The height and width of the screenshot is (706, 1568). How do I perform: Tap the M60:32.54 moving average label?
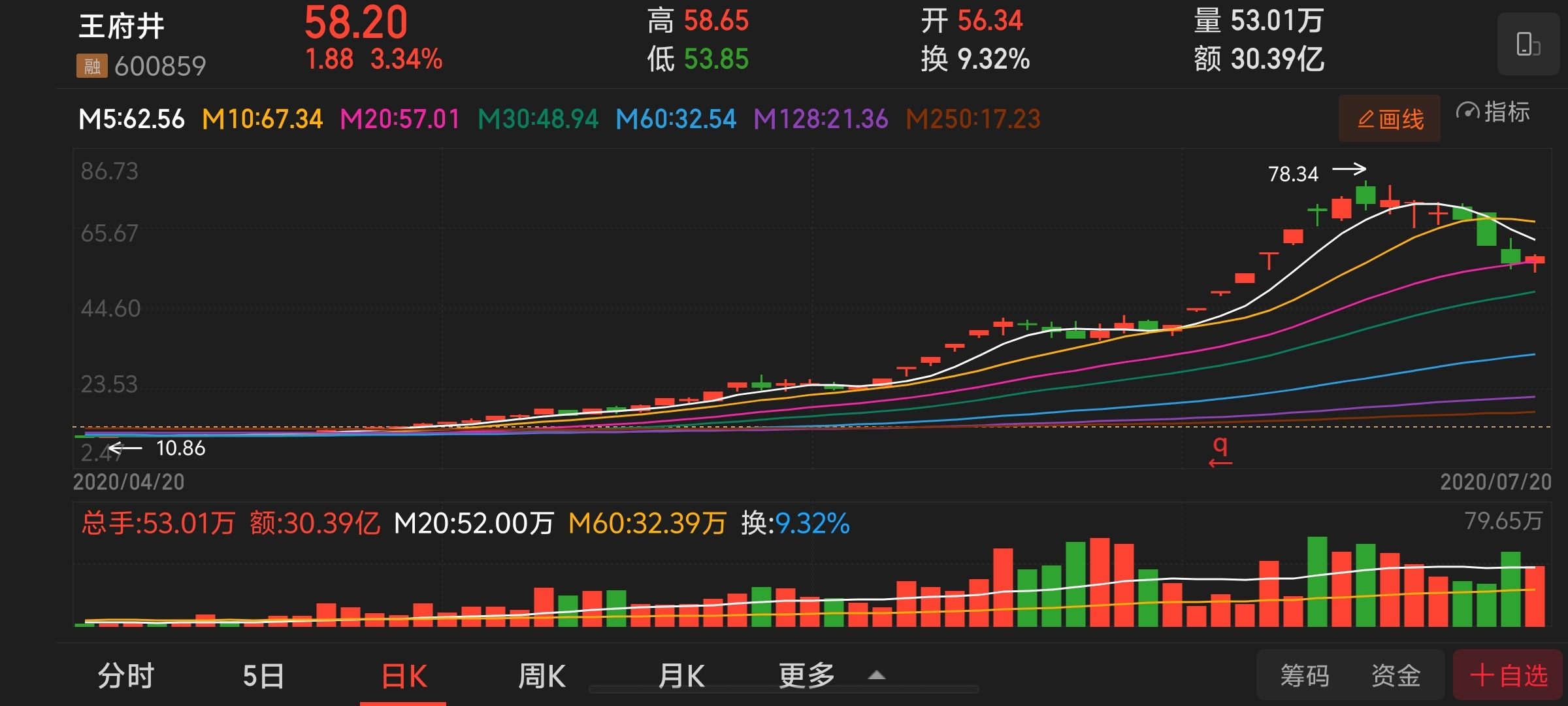[676, 119]
